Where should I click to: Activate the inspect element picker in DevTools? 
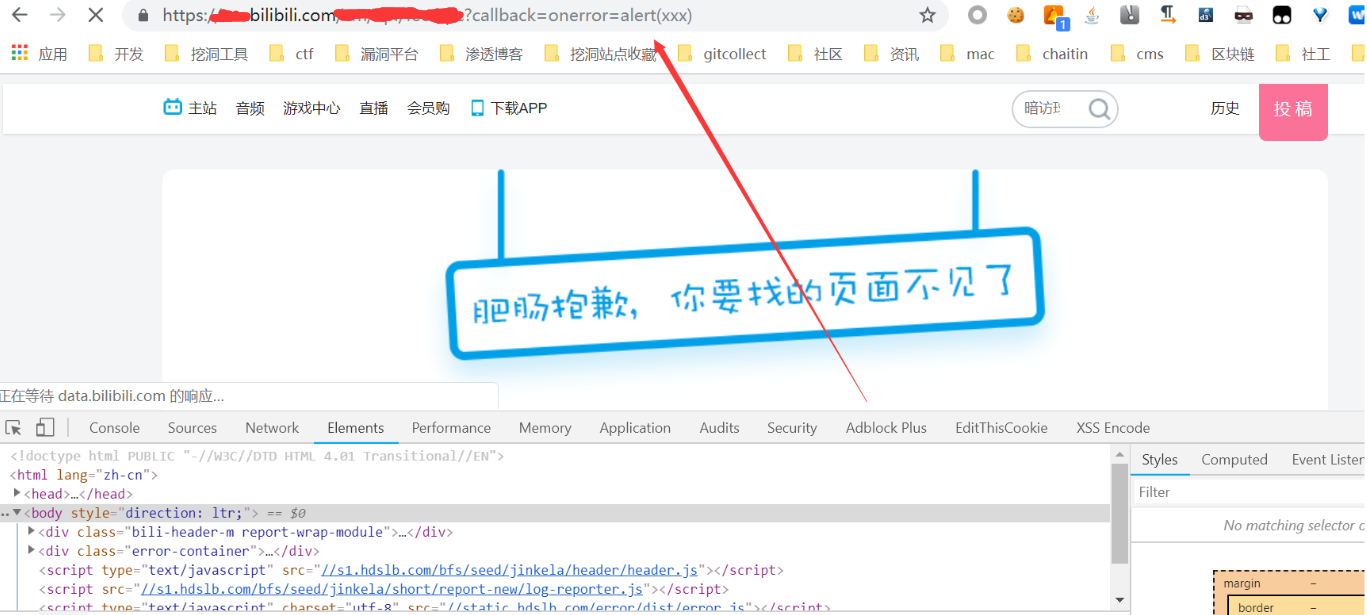(x=14, y=427)
